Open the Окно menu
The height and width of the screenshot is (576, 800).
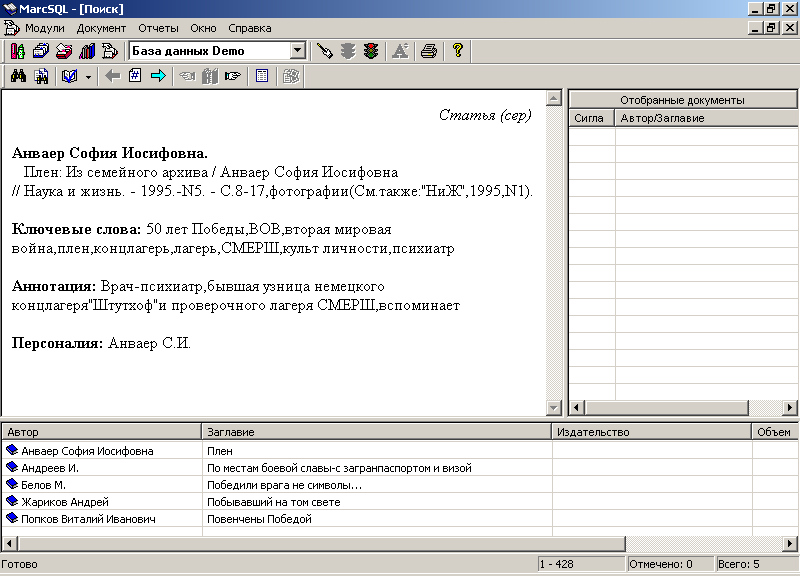click(x=203, y=29)
